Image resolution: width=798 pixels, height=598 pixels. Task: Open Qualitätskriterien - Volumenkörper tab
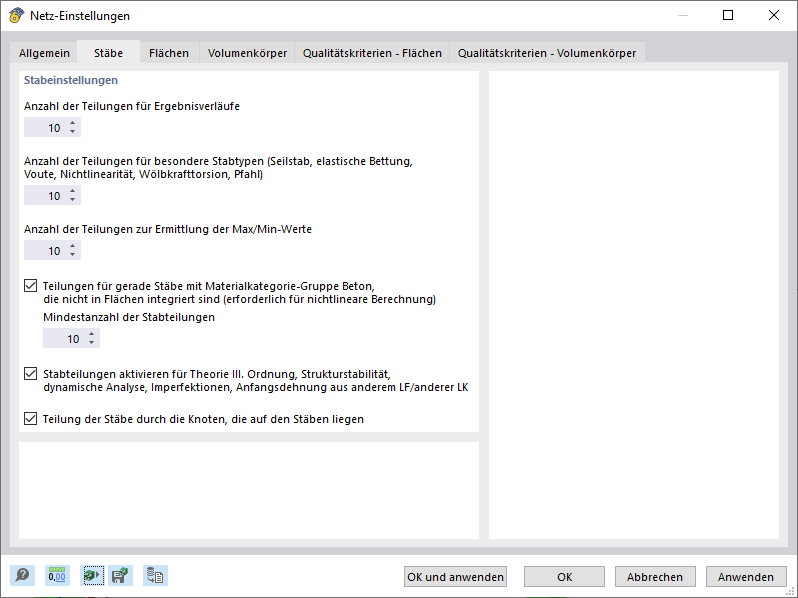(547, 53)
